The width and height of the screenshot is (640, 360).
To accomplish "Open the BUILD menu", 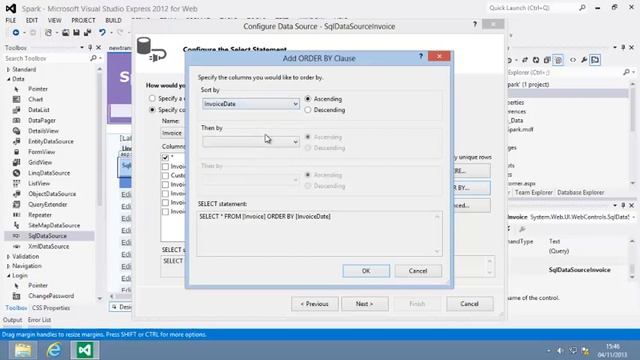I will pos(113,20).
